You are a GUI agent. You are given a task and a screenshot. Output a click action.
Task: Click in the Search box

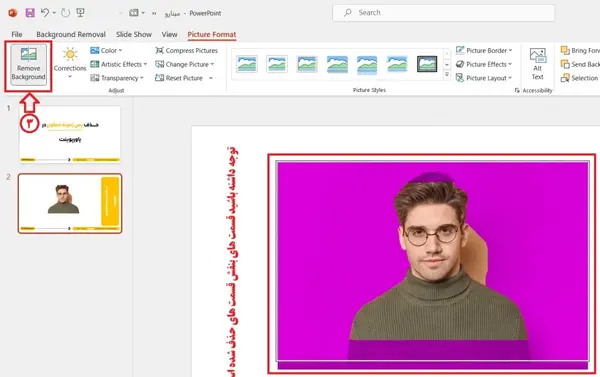click(x=443, y=13)
